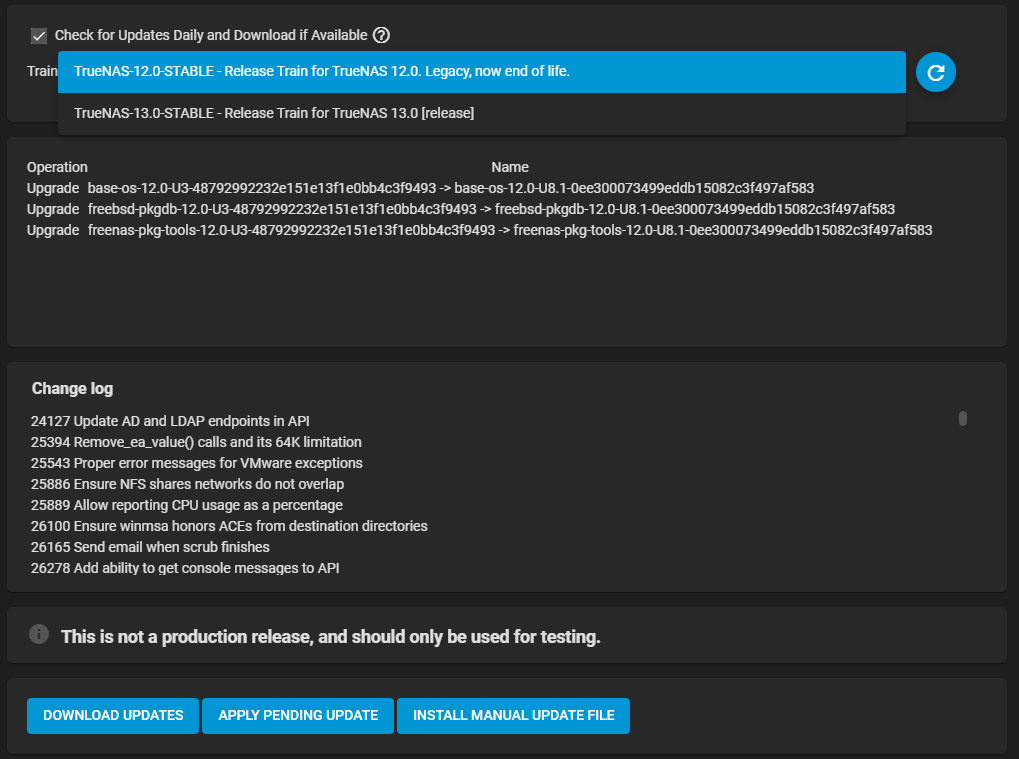This screenshot has height=759, width=1019.
Task: Uncheck Check for Updates Daily checkbox
Action: click(x=39, y=36)
